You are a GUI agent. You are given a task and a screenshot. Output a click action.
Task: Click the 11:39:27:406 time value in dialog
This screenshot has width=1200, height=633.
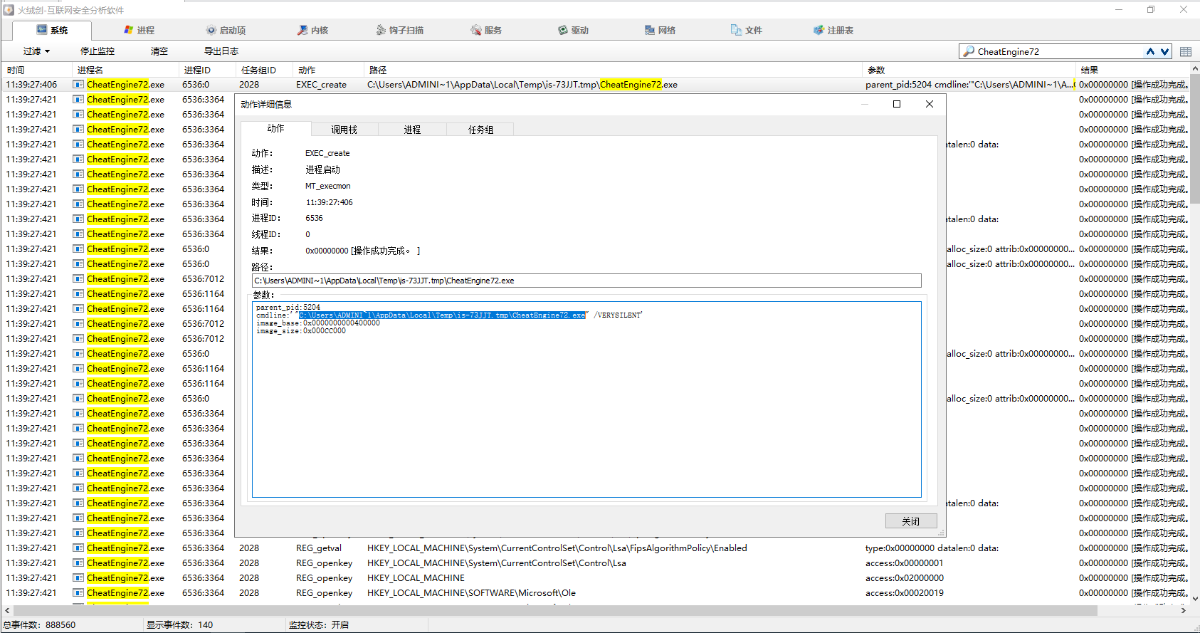click(329, 202)
